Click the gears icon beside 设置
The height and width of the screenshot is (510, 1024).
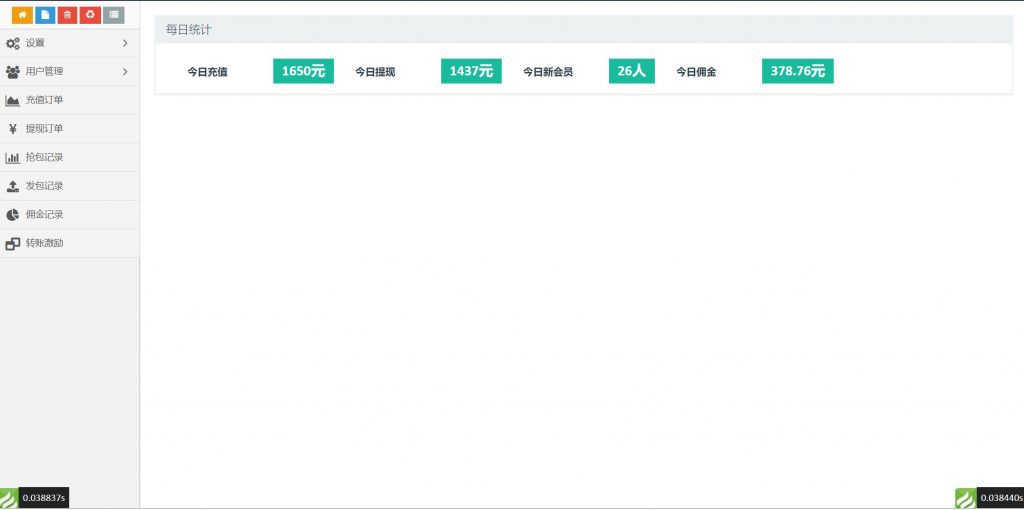pyautogui.click(x=12, y=44)
